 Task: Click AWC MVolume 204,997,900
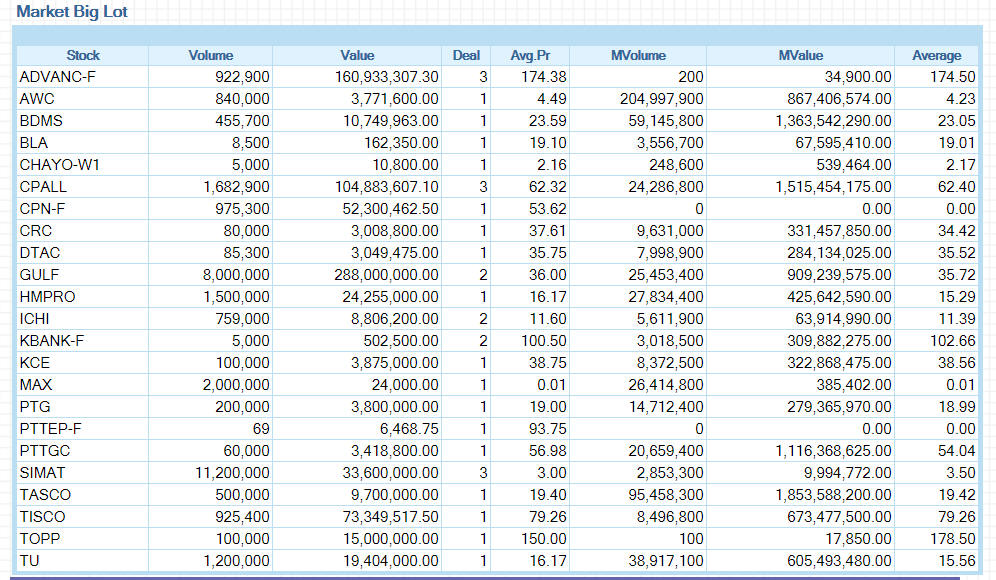661,99
